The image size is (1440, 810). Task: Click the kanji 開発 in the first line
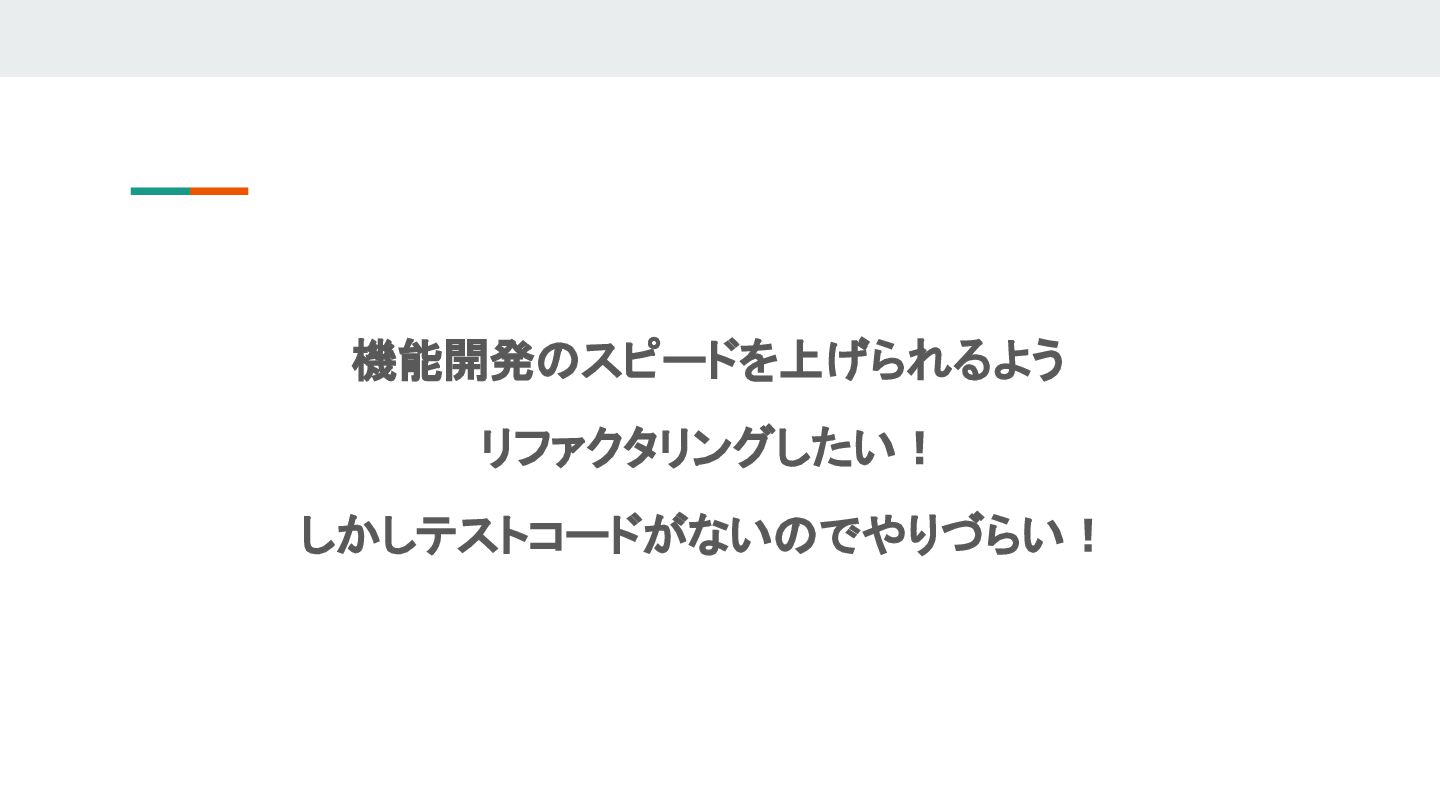click(x=489, y=361)
